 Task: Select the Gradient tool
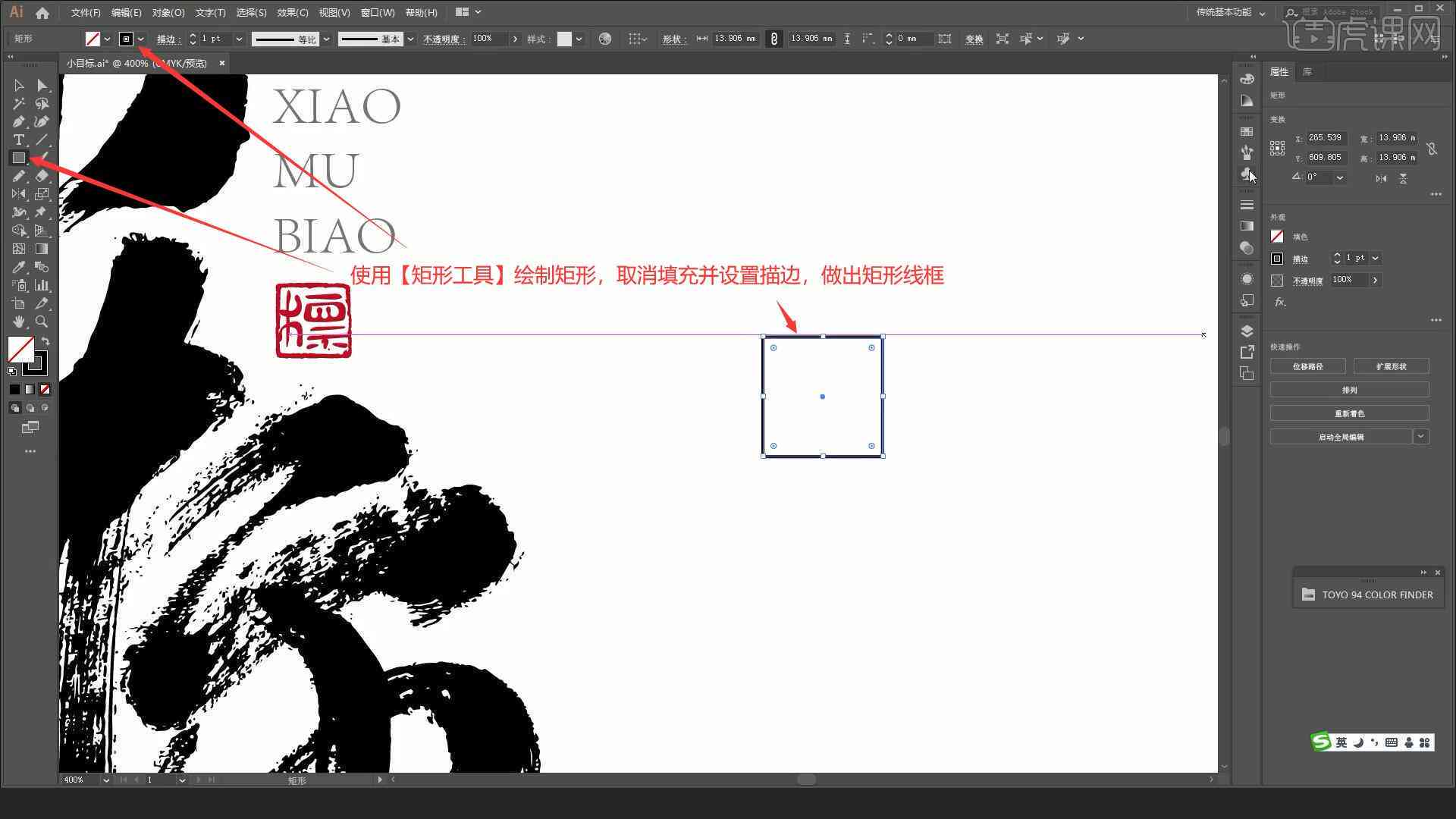(42, 249)
